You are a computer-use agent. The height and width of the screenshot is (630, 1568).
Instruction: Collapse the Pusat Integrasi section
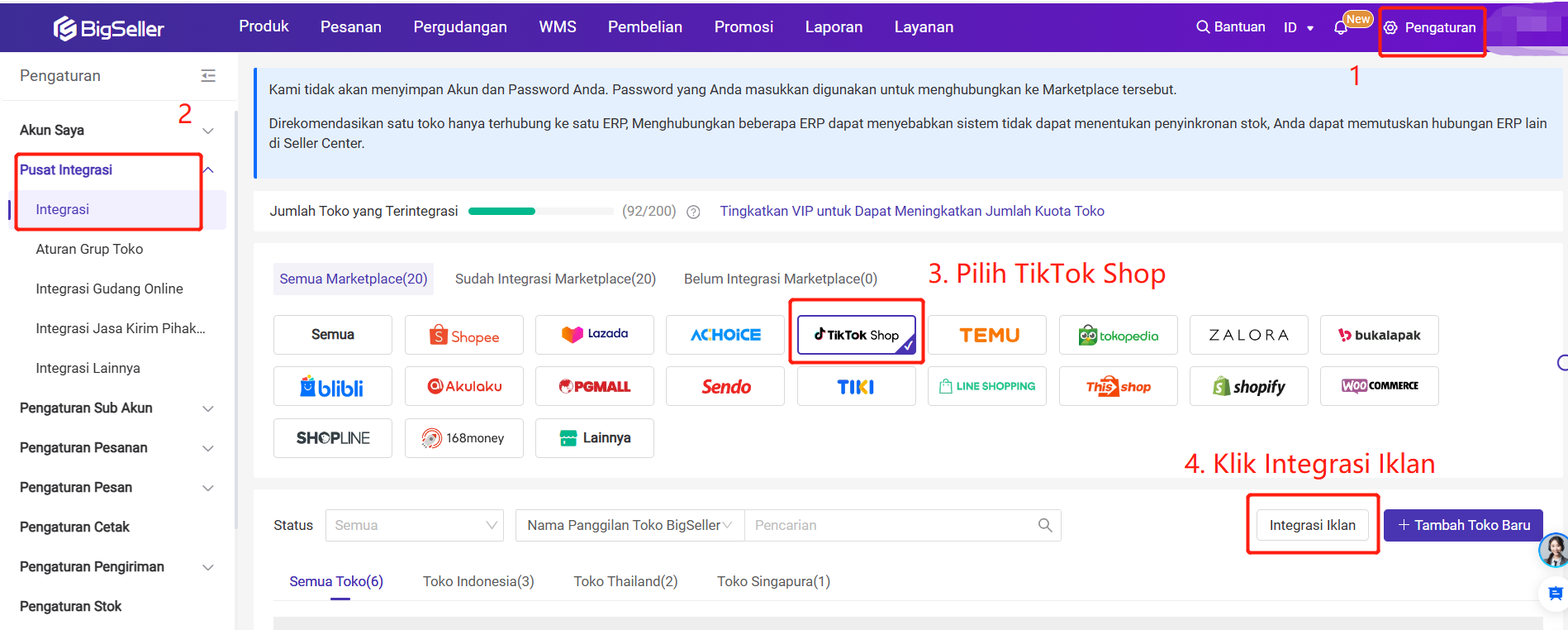click(x=208, y=170)
